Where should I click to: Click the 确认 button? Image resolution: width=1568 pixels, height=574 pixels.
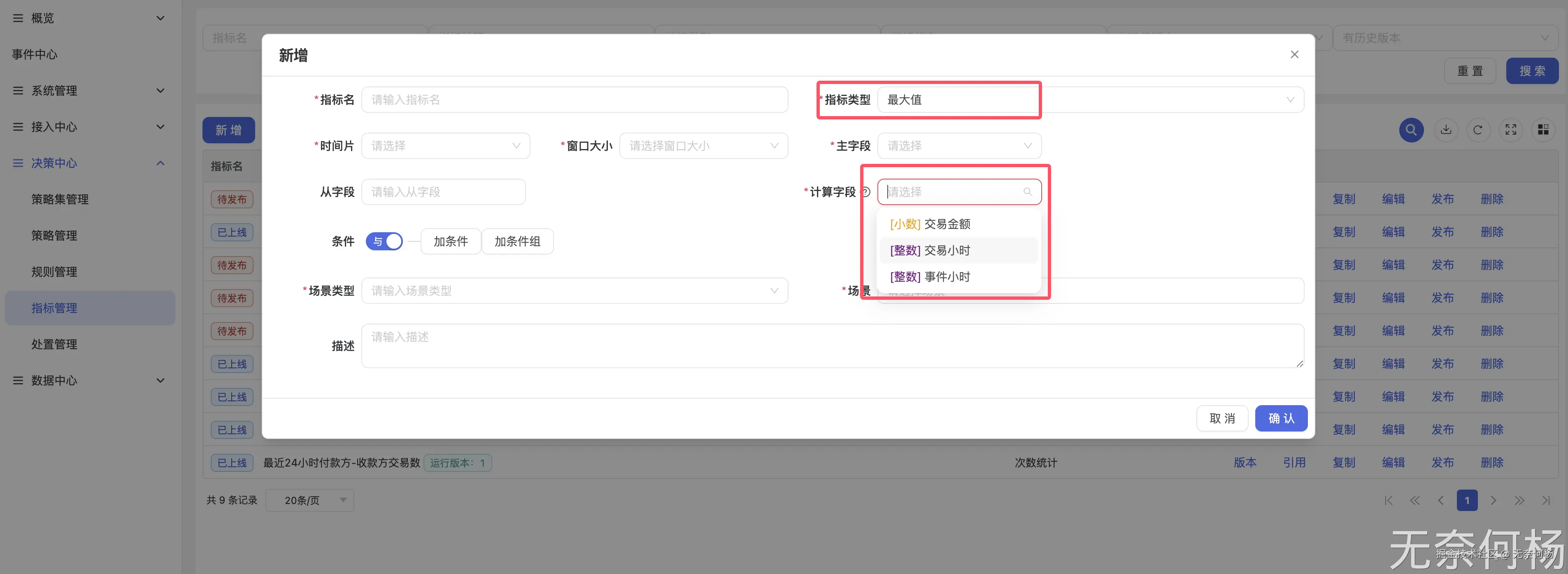click(x=1281, y=418)
